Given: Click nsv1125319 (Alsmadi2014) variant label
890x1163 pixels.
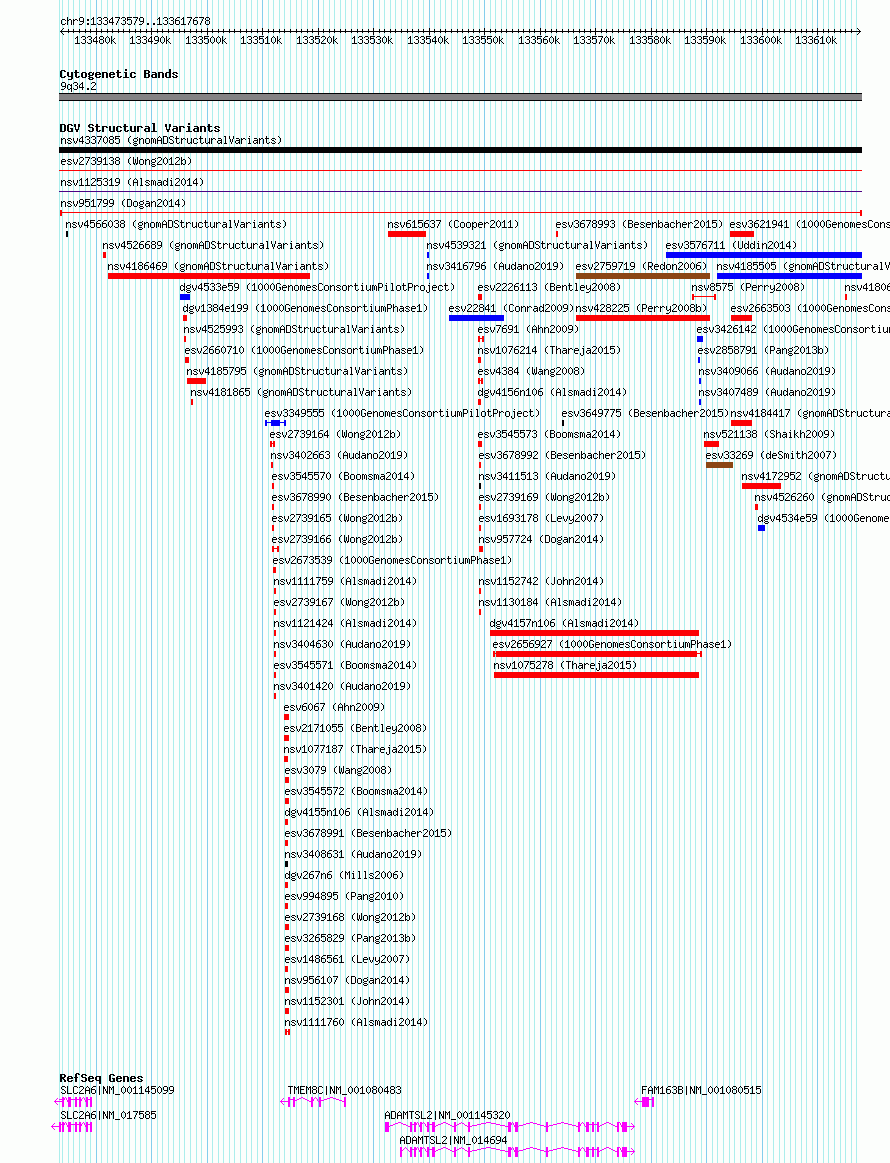Looking at the screenshot, I should 132,182.
